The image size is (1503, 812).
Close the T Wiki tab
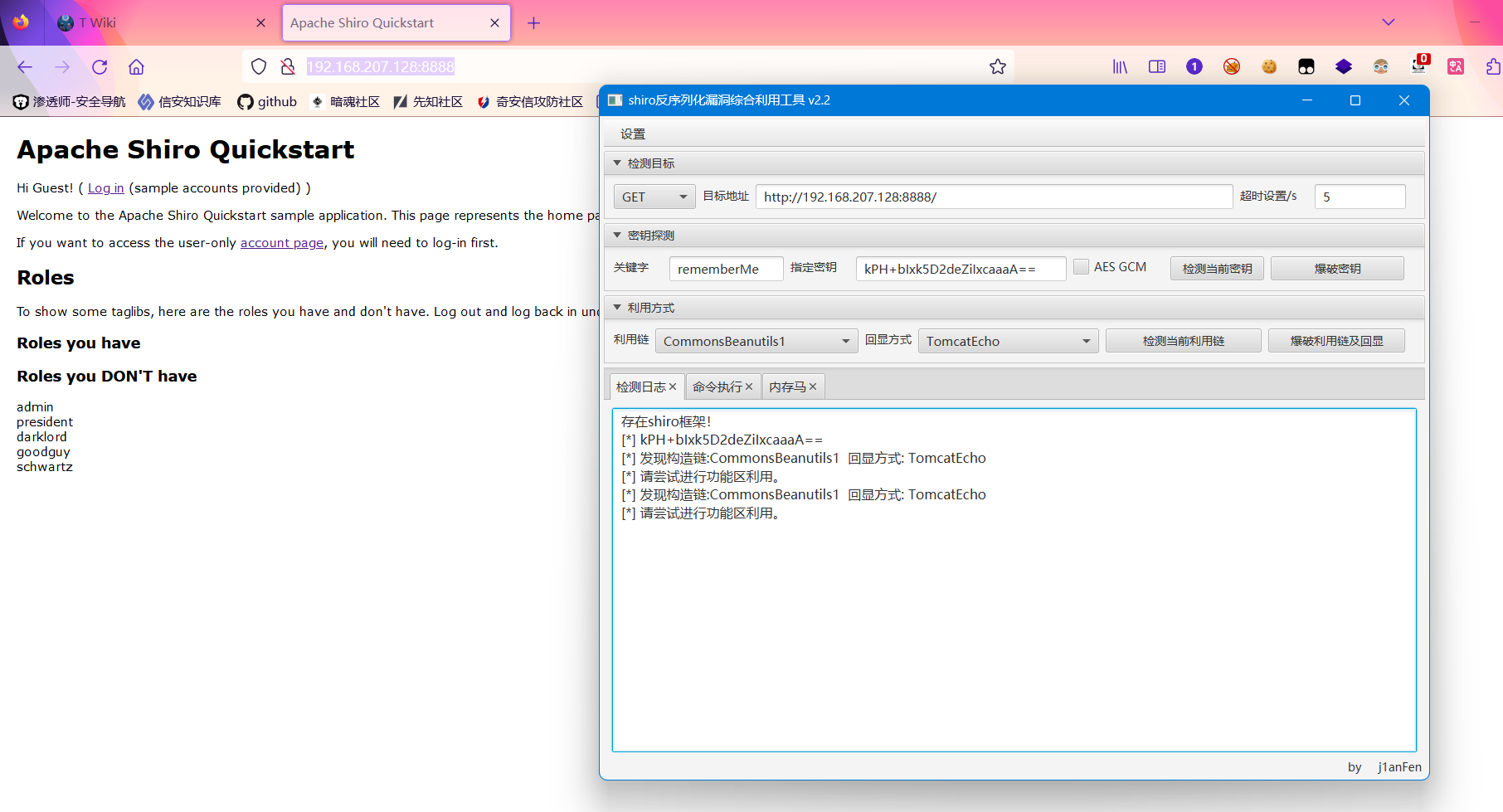(x=261, y=23)
